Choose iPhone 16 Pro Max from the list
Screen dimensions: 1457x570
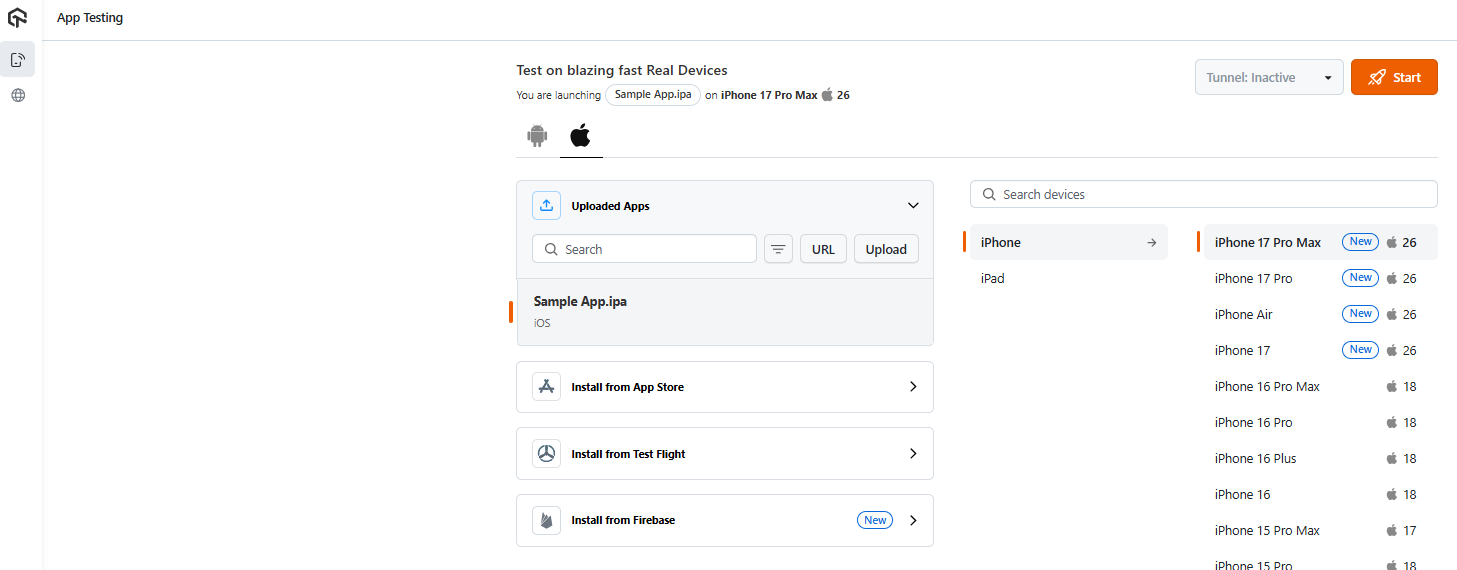click(x=1267, y=387)
